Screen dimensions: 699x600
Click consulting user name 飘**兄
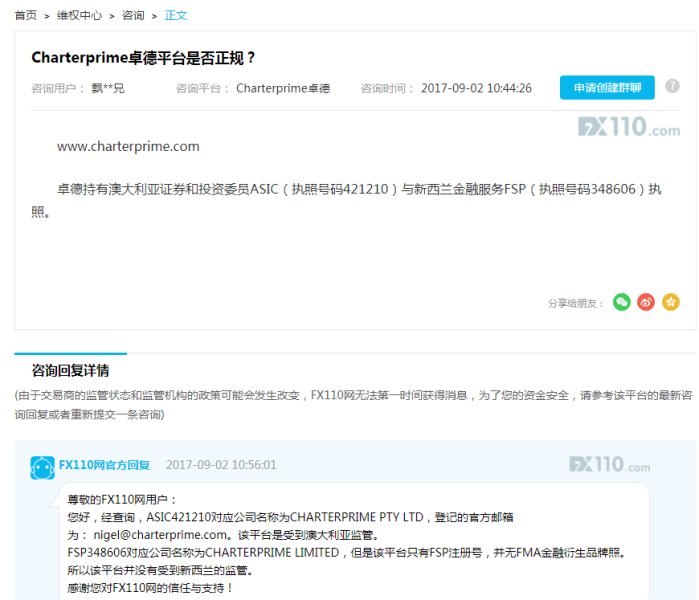[x=108, y=88]
